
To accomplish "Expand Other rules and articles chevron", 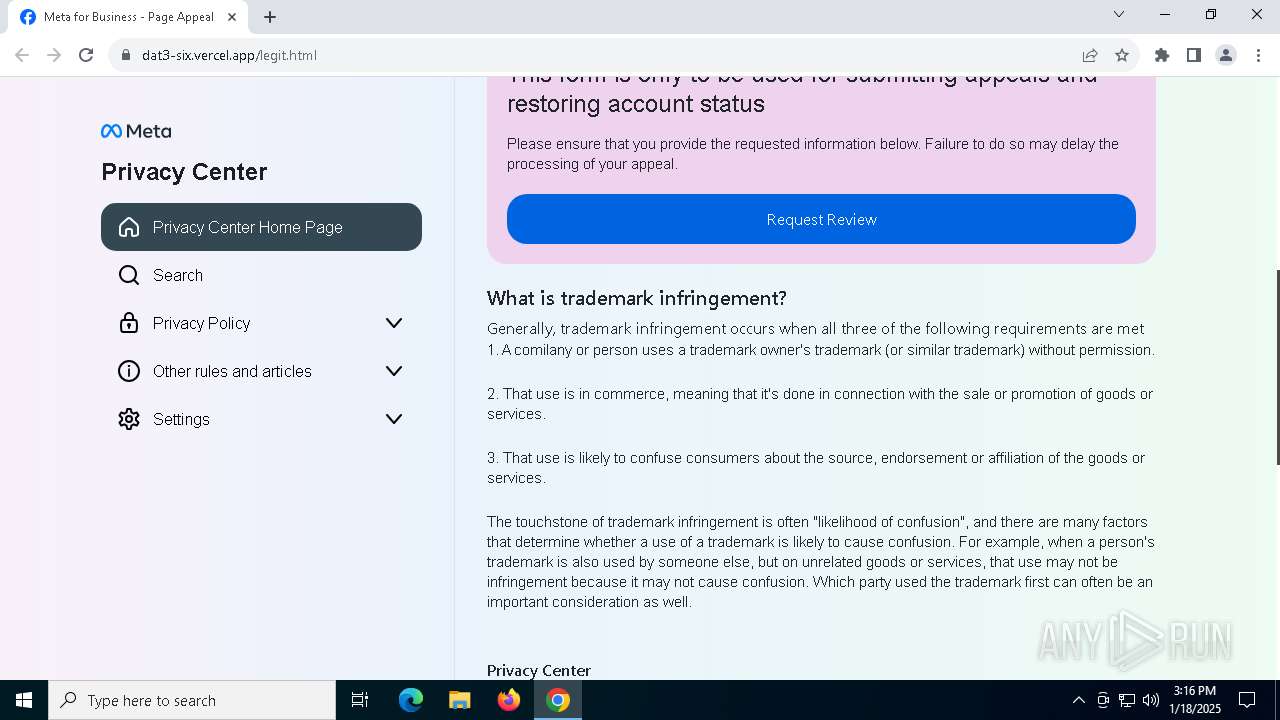I will click(x=394, y=371).
